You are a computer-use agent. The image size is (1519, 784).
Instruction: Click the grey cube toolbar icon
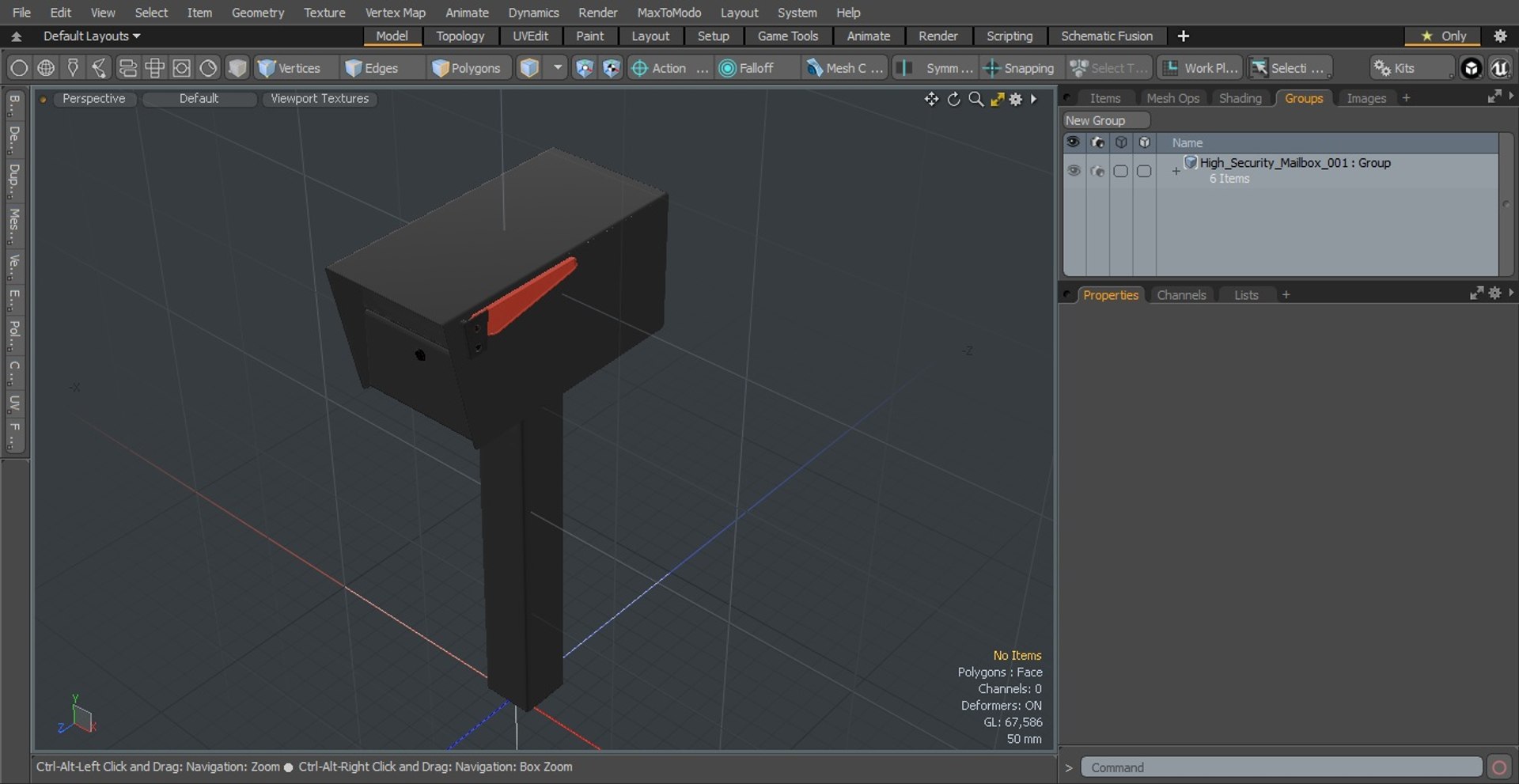coord(237,68)
